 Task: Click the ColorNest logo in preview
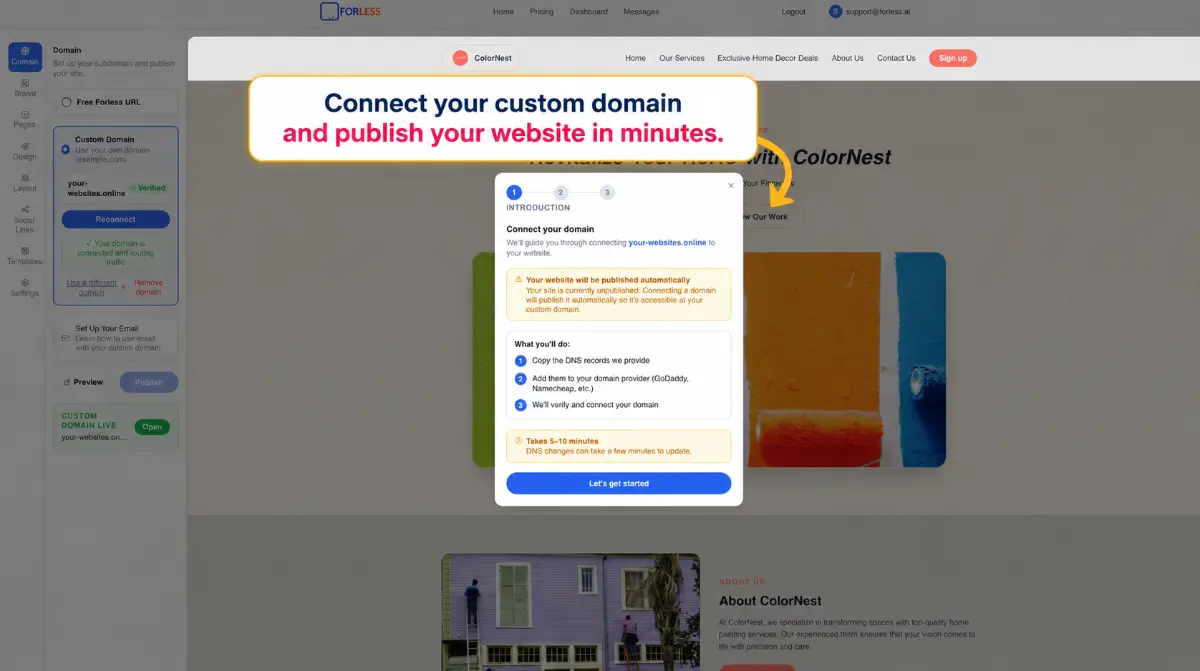coord(482,58)
